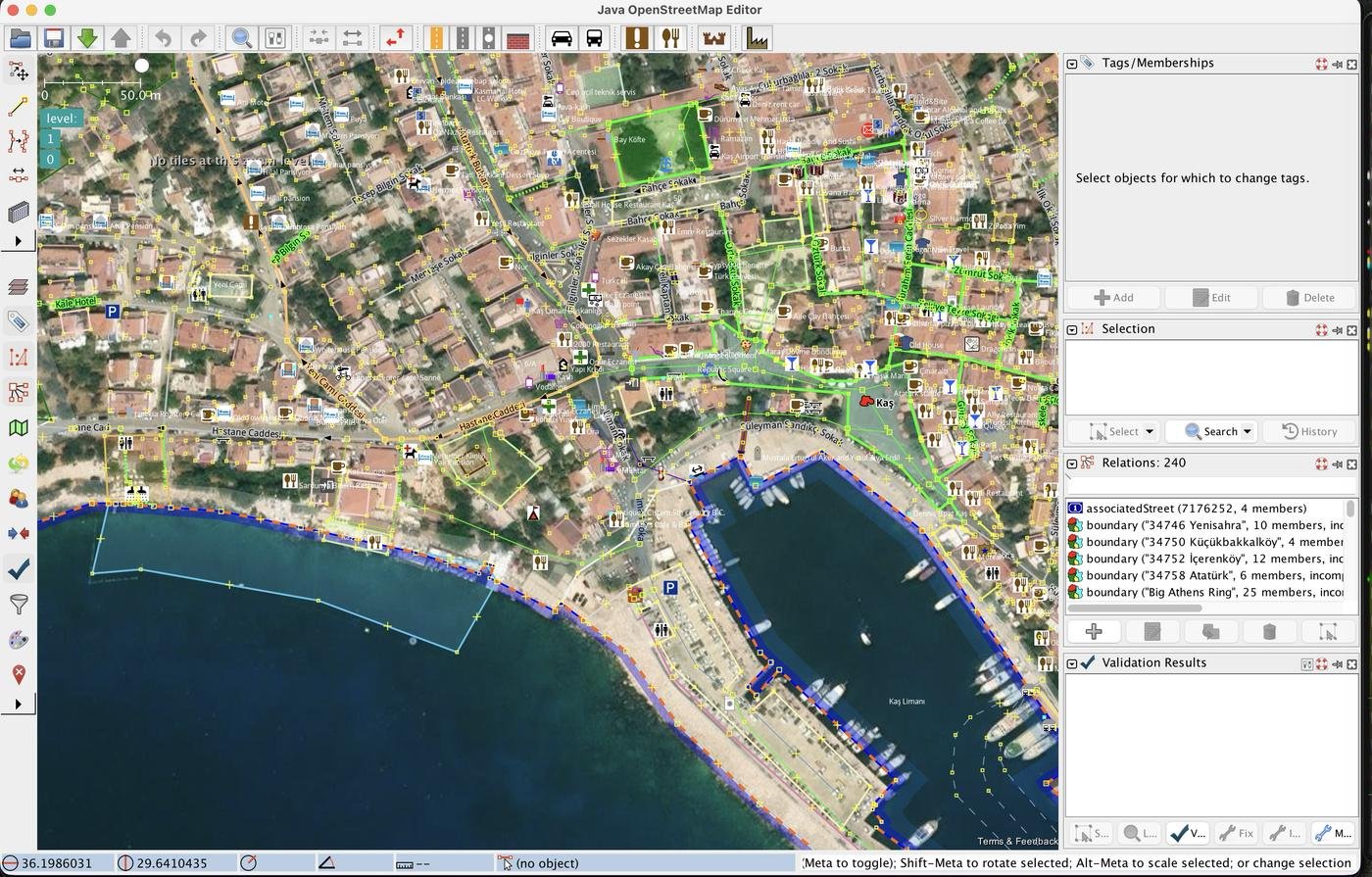The height and width of the screenshot is (877, 1372).
Task: Click the green Download map data arrow
Action: click(x=87, y=38)
